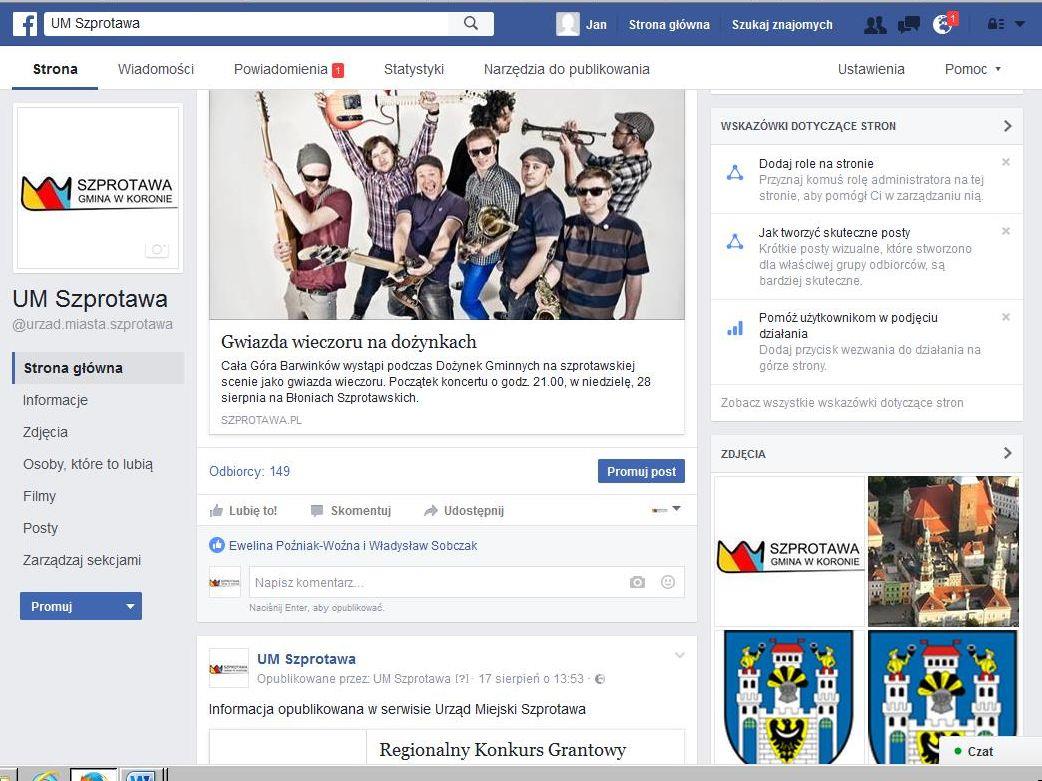This screenshot has height=781, width=1042.
Task: Open Pomoc dropdown menu
Action: pos(973,69)
